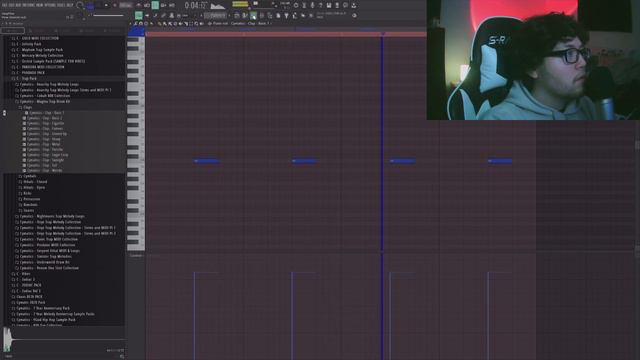640x360 pixels.
Task: Click the highlighted green tool in the piano roll toolbar
Action: tap(253, 16)
